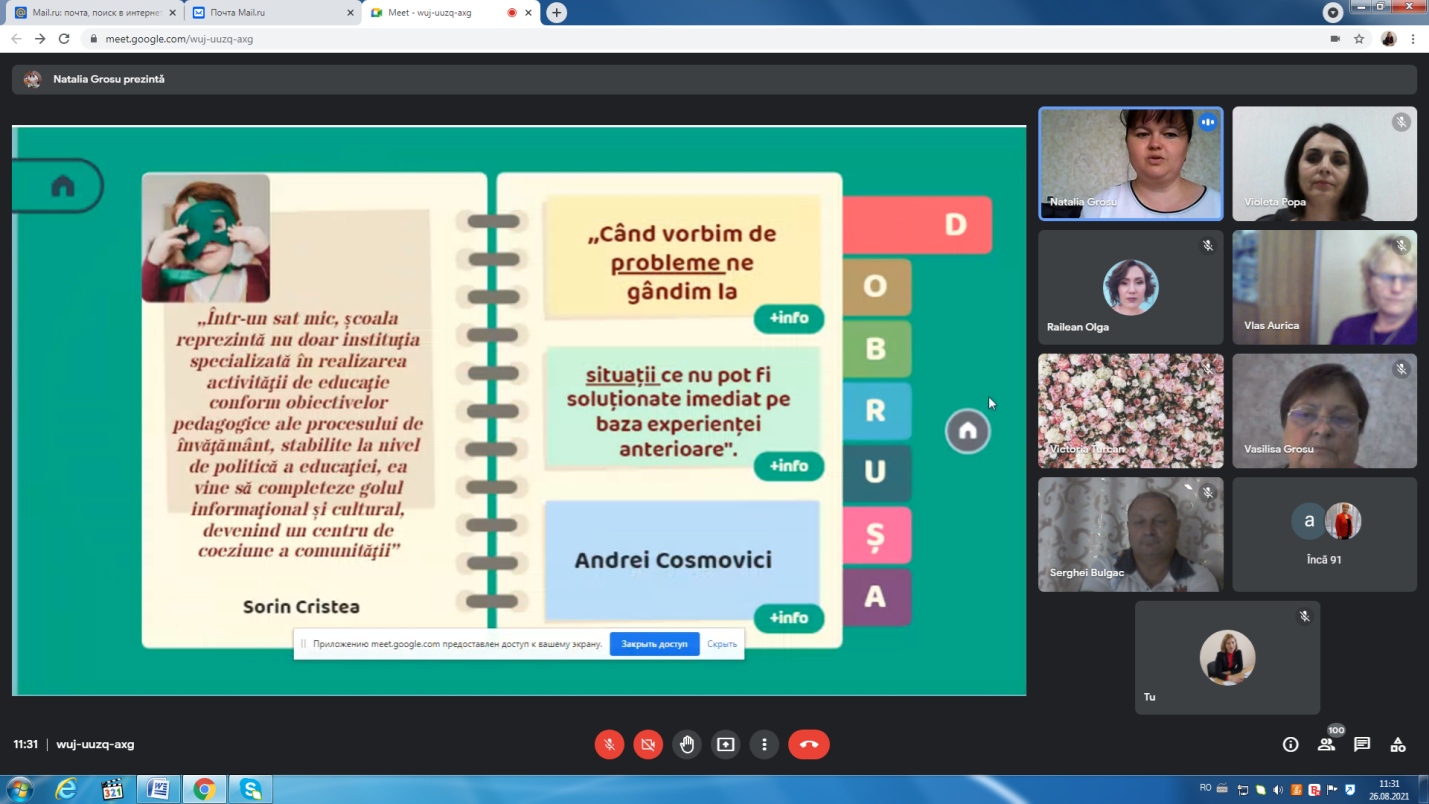Show the participants list icon
Viewport: 1429px width, 804px height.
click(x=1326, y=744)
